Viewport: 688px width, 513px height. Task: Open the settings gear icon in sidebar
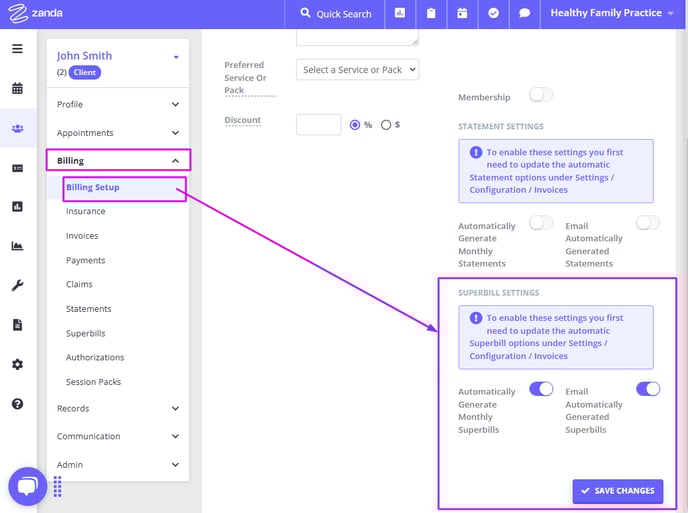click(x=18, y=364)
